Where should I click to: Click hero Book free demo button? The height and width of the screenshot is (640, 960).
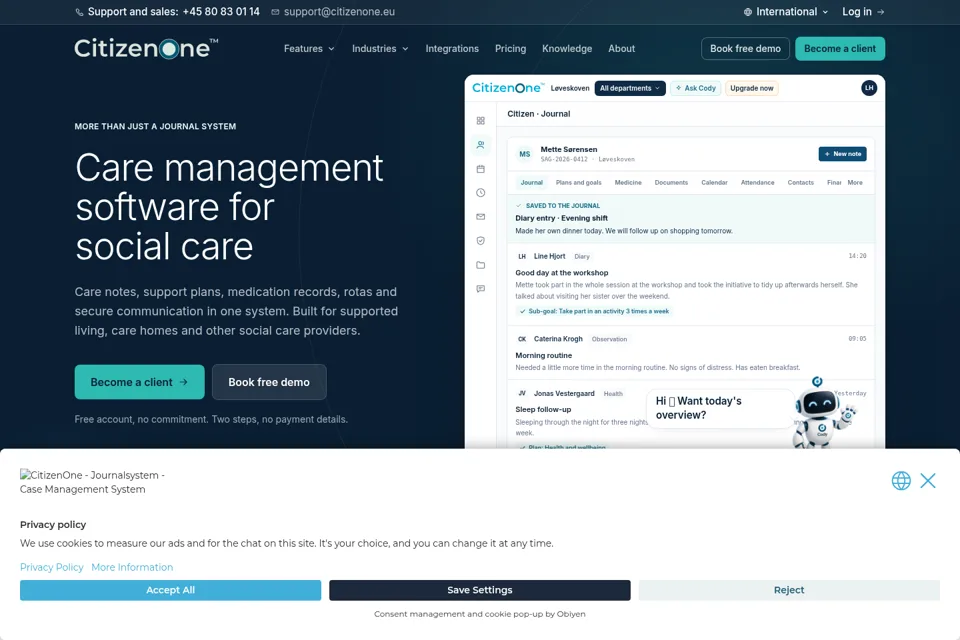pyautogui.click(x=269, y=382)
